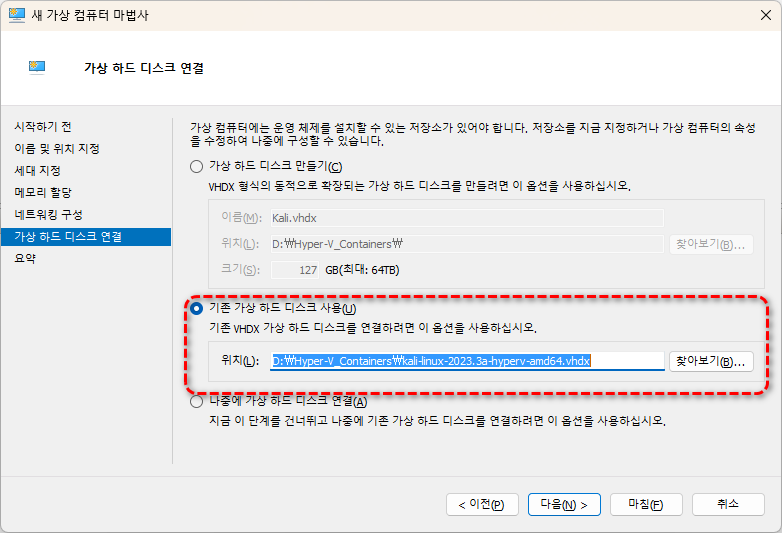Click the new disk location field D:\Hyper-V_Containers\

click(x=467, y=244)
